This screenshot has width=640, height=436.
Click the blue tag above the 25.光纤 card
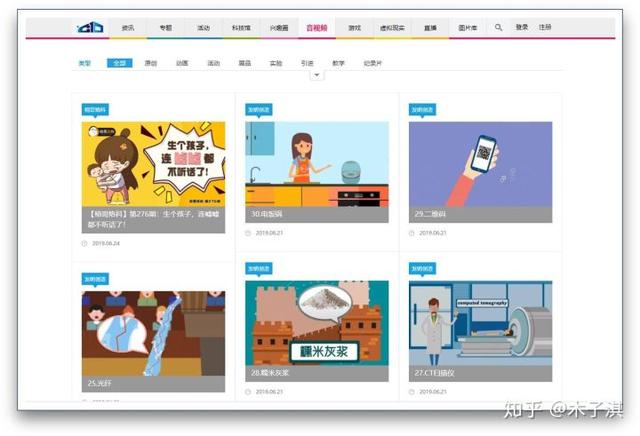tap(95, 279)
